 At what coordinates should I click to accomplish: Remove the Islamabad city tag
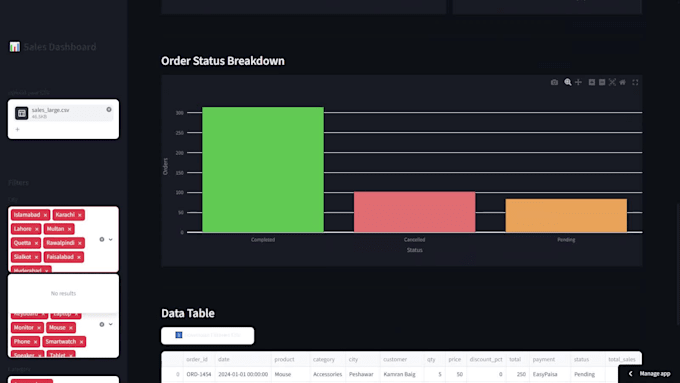(45, 215)
